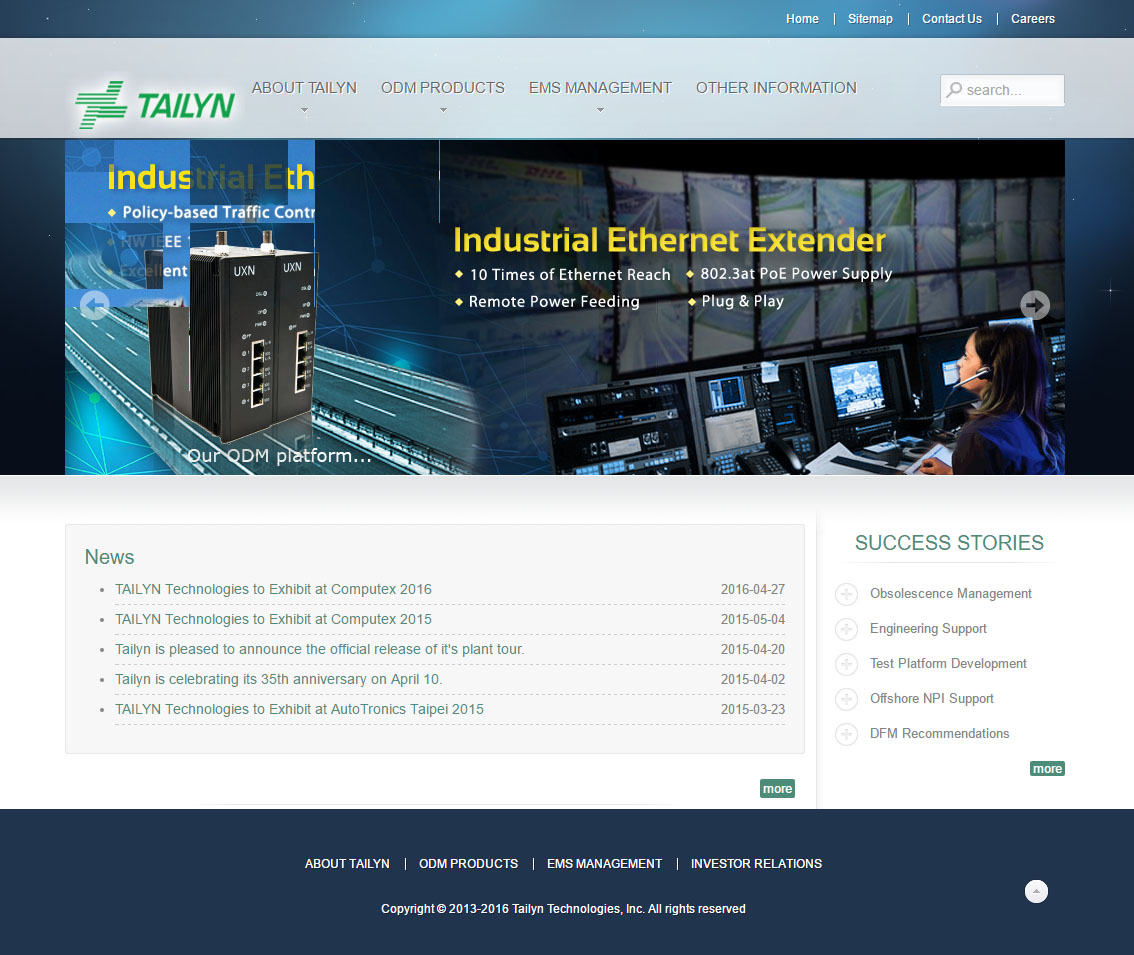Click plus icon beside DFM Recommendations

(x=846, y=734)
